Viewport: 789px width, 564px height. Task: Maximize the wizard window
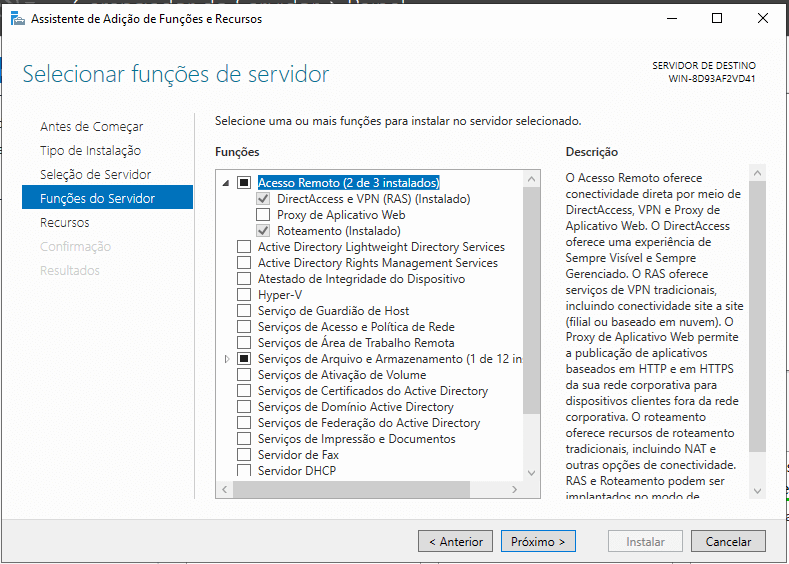pyautogui.click(x=717, y=19)
